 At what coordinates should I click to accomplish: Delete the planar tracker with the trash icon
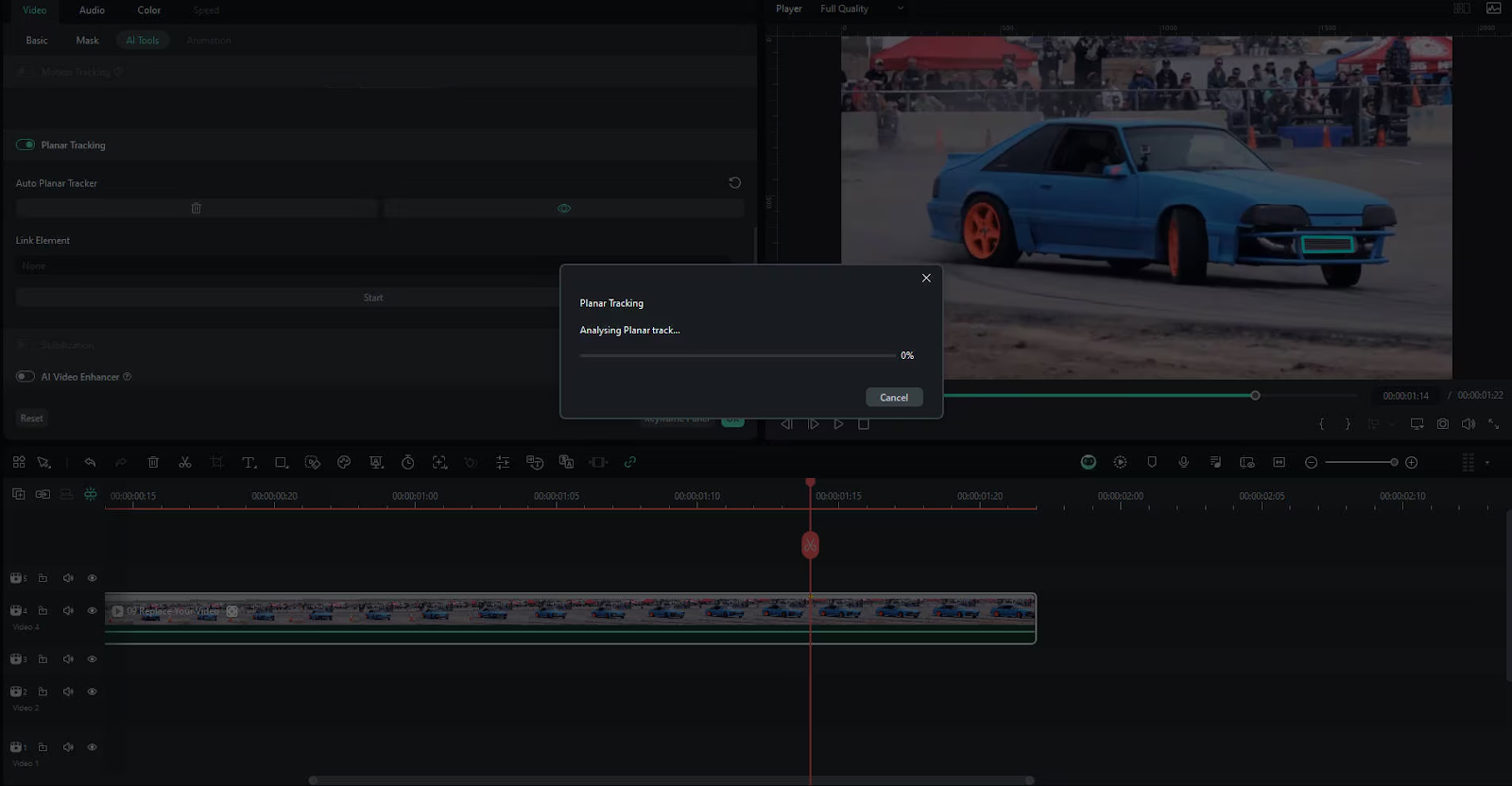[197, 209]
